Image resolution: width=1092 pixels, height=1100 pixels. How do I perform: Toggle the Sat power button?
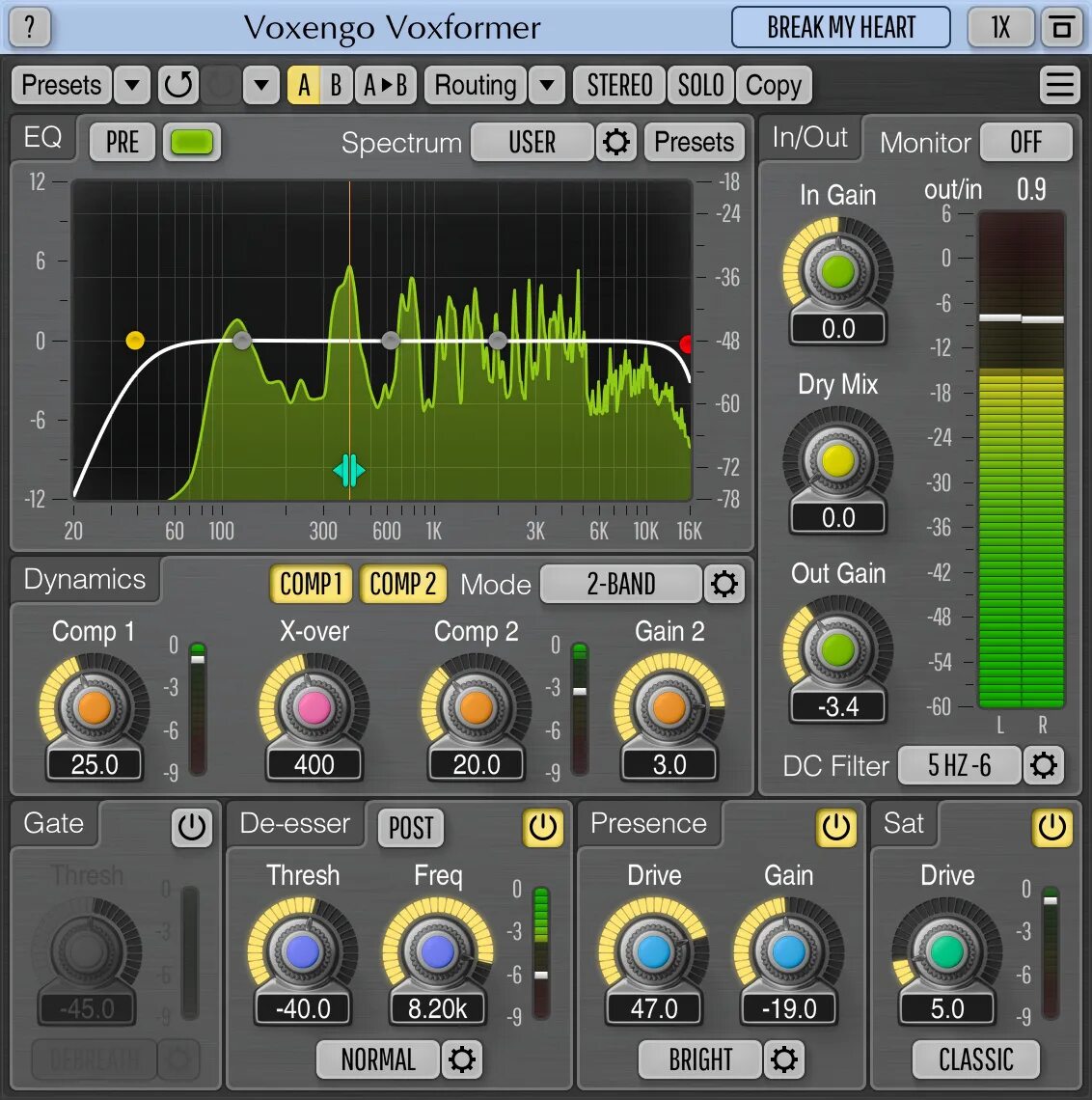pyautogui.click(x=1051, y=827)
